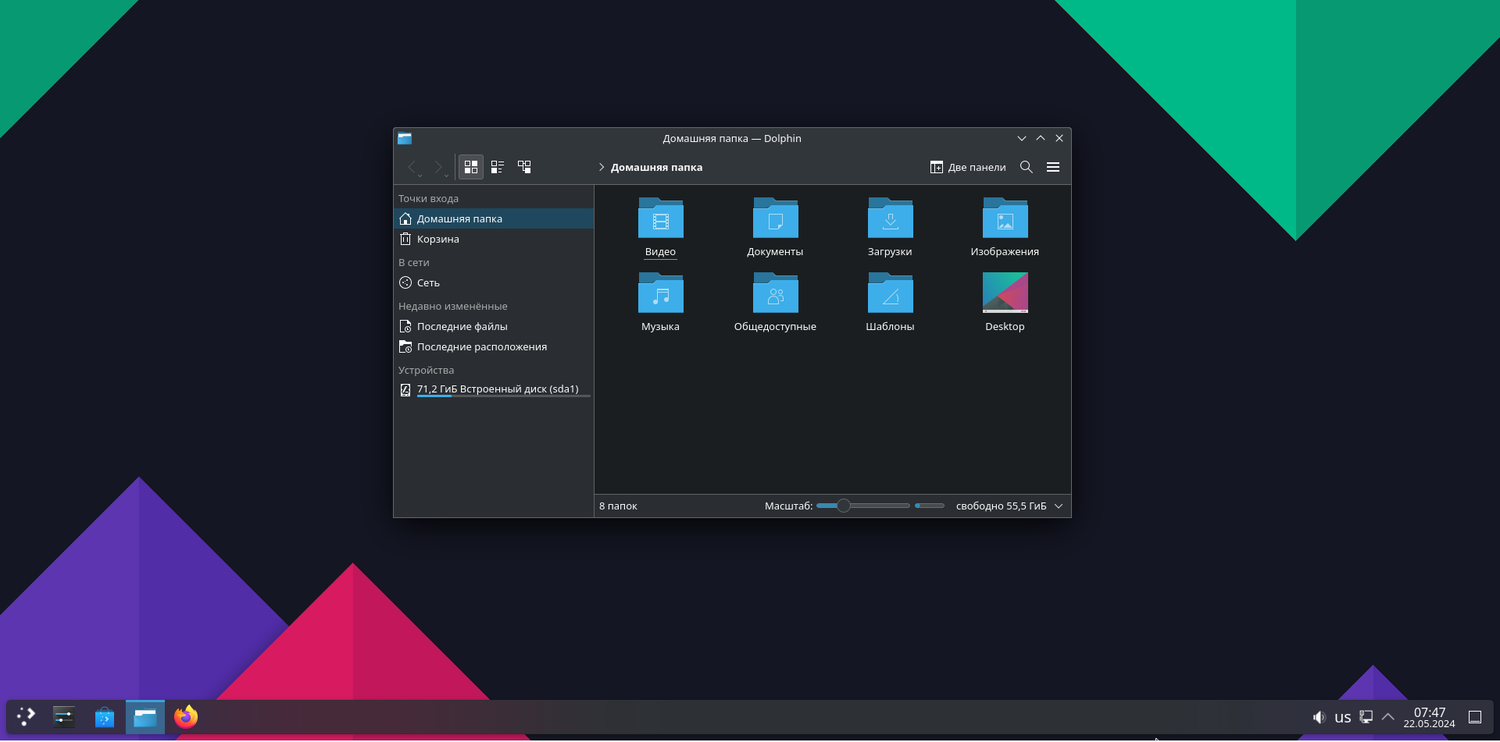1500x742 pixels.
Task: Open the application launcher on the taskbar
Action: pos(26,716)
